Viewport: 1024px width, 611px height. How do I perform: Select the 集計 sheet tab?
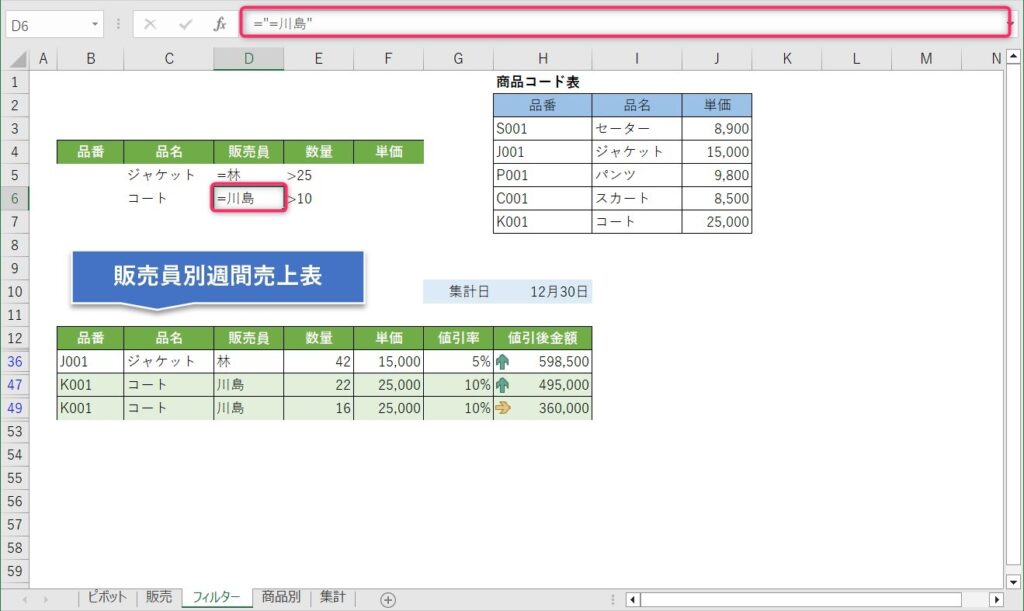click(333, 598)
